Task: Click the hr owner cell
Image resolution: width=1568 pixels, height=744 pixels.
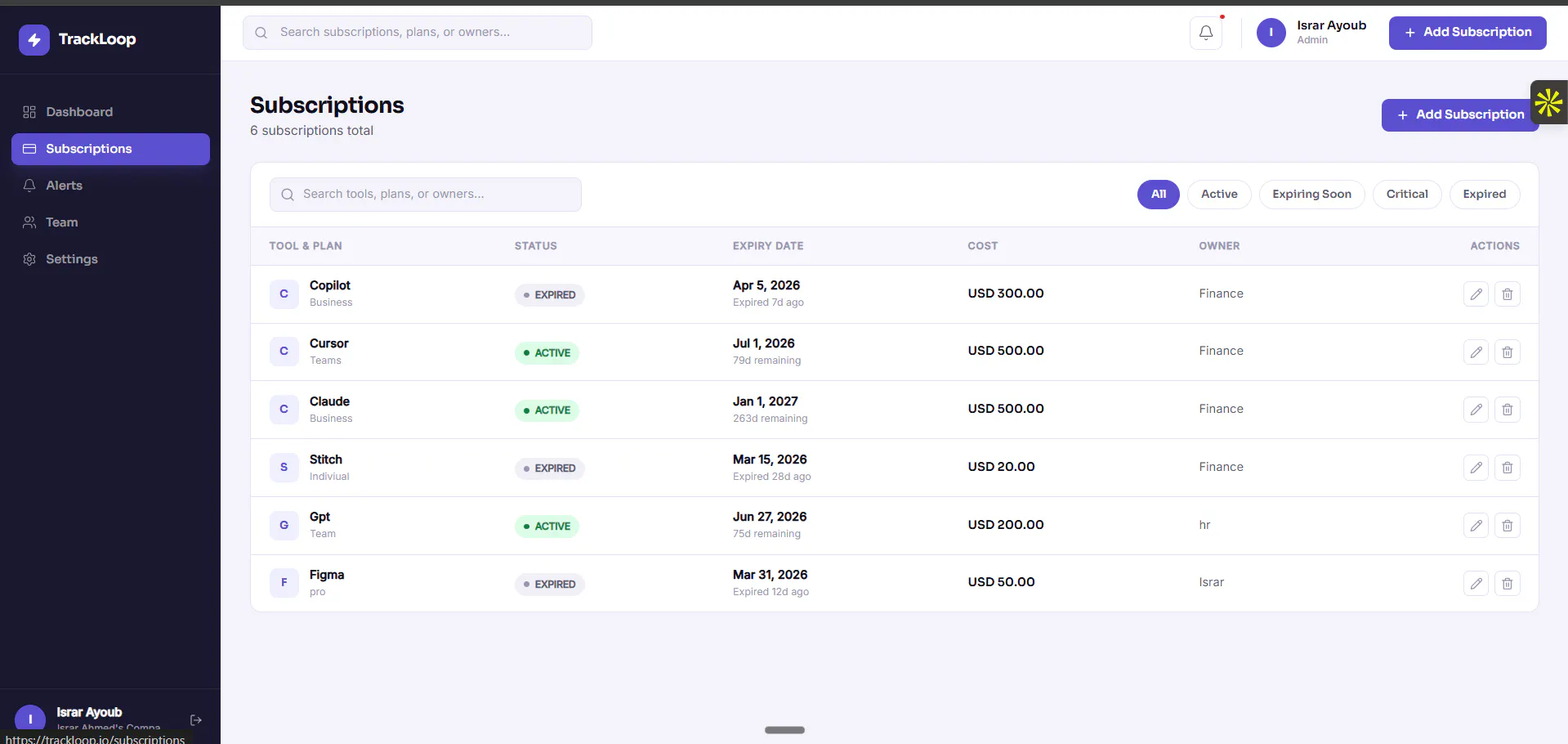Action: pos(1204,525)
